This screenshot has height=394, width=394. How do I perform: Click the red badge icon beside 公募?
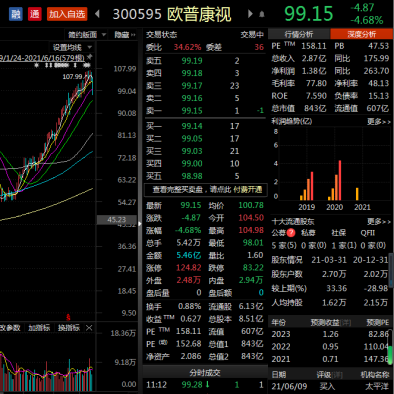(291, 233)
